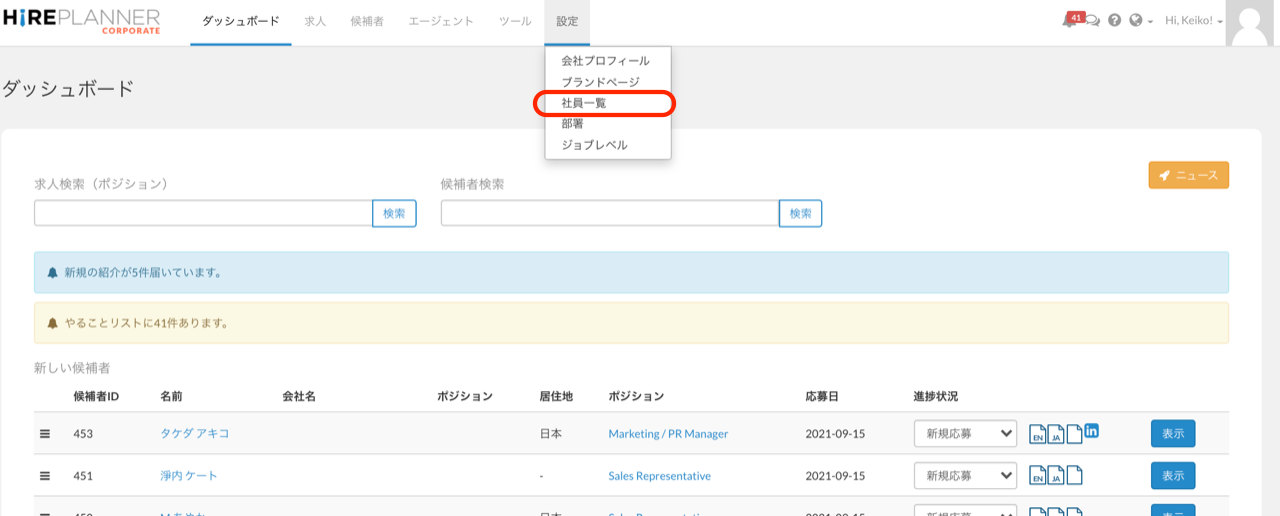Click the hamburger menu icon for candidate 453
Viewport: 1280px width, 516px height.
tap(45, 434)
